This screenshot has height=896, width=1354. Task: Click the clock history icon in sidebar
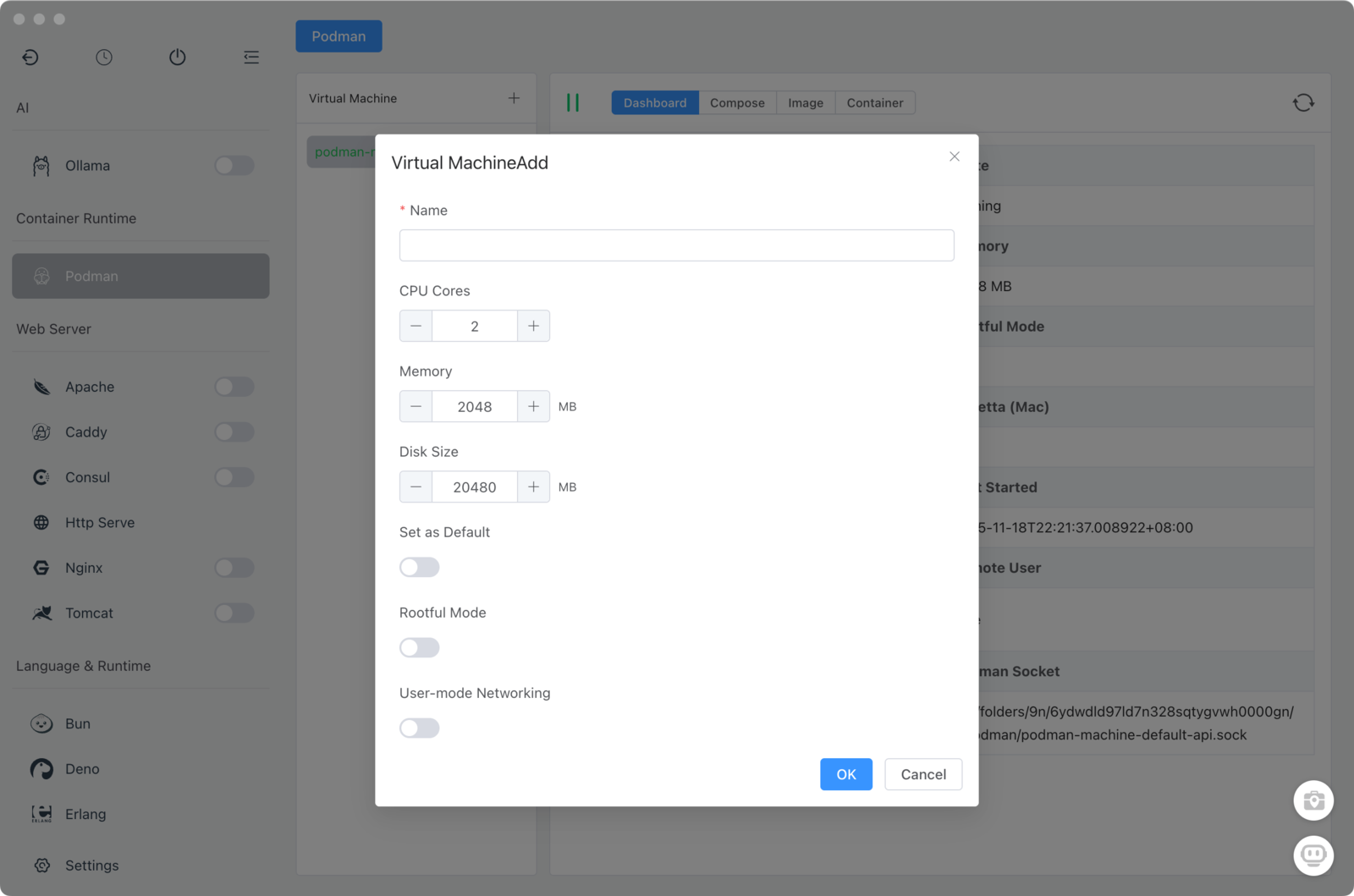point(104,57)
